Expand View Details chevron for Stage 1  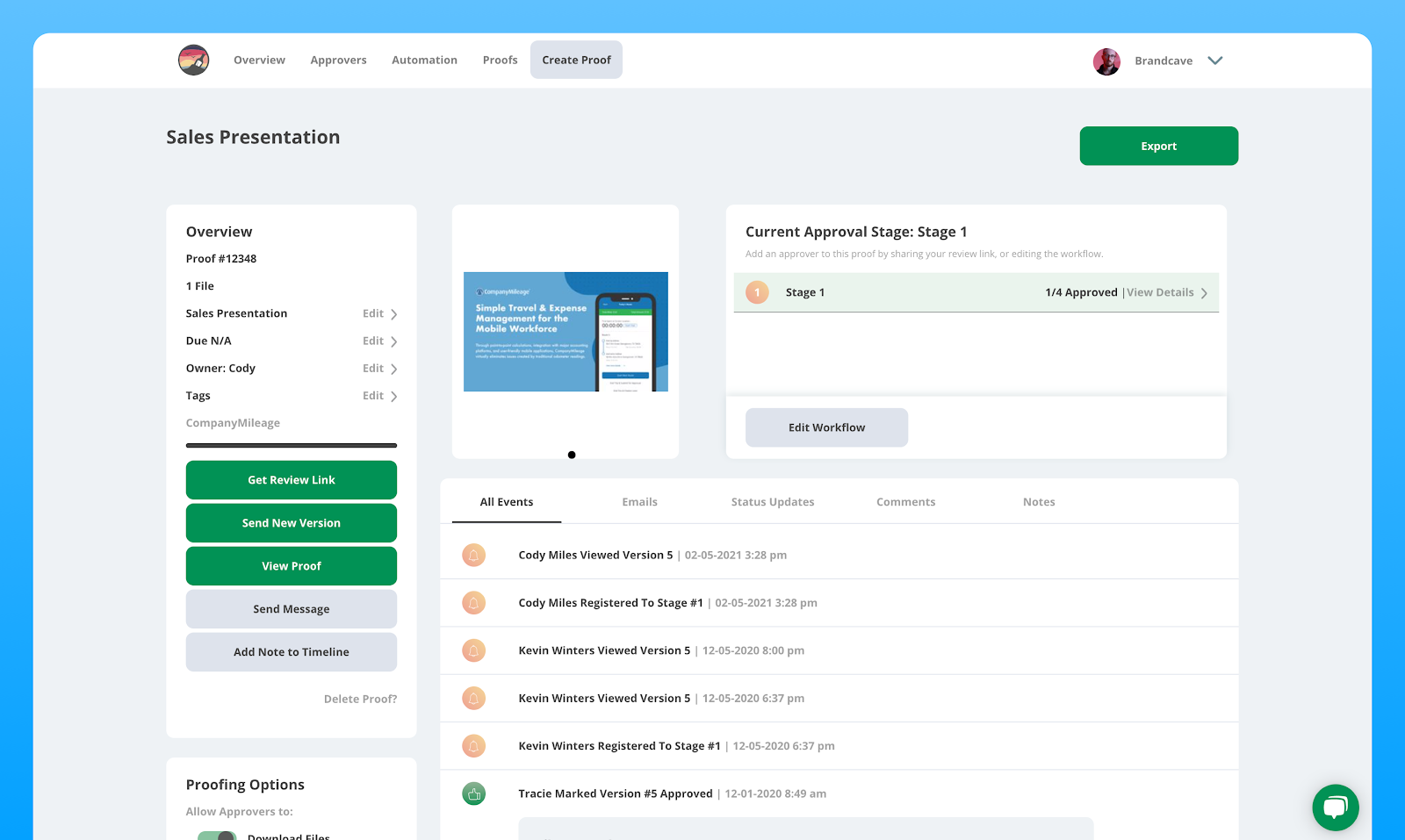point(1204,293)
